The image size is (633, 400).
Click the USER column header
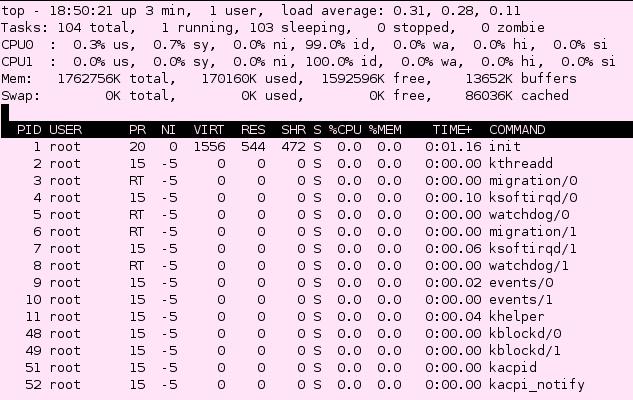coord(65,130)
